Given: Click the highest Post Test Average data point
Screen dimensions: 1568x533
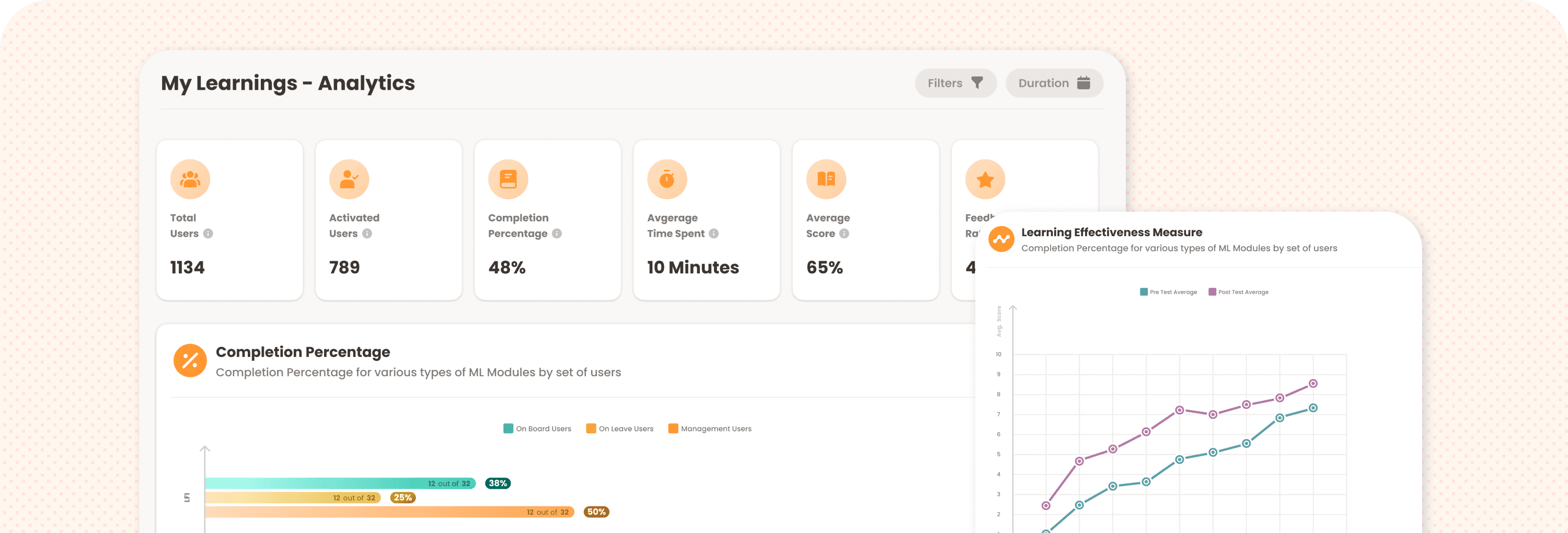Looking at the screenshot, I should (x=1313, y=384).
